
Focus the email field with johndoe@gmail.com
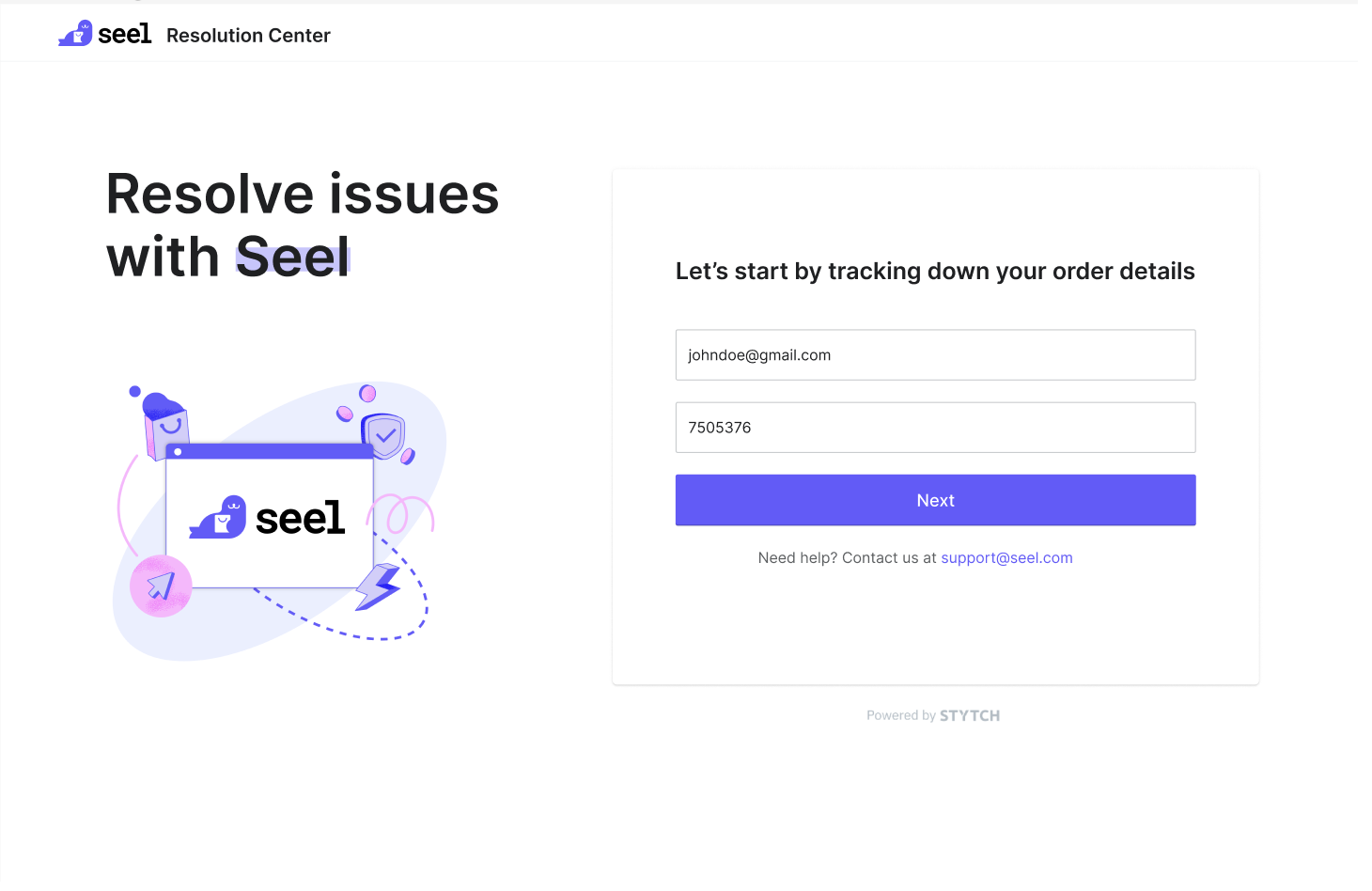pos(935,355)
